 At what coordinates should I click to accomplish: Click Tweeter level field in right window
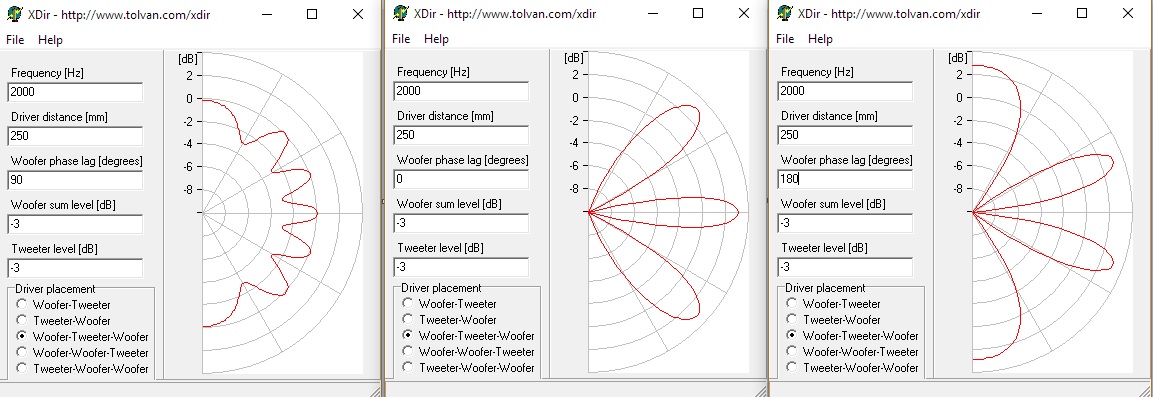point(845,267)
